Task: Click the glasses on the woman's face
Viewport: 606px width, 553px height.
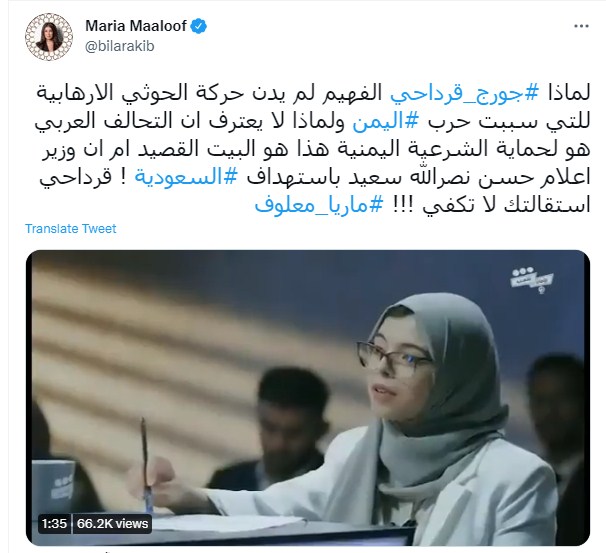Action: tap(393, 357)
